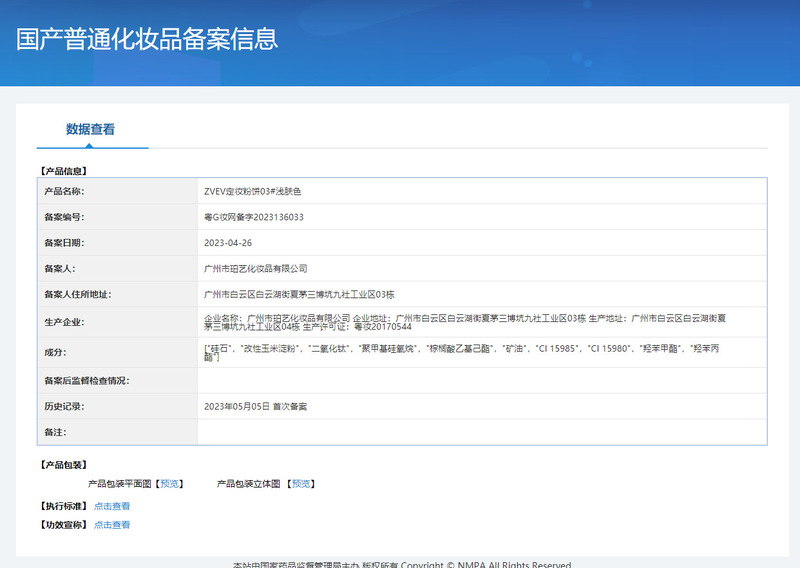Select history entry 2023年05月05日 首次备案
The width and height of the screenshot is (800, 568).
click(x=256, y=407)
